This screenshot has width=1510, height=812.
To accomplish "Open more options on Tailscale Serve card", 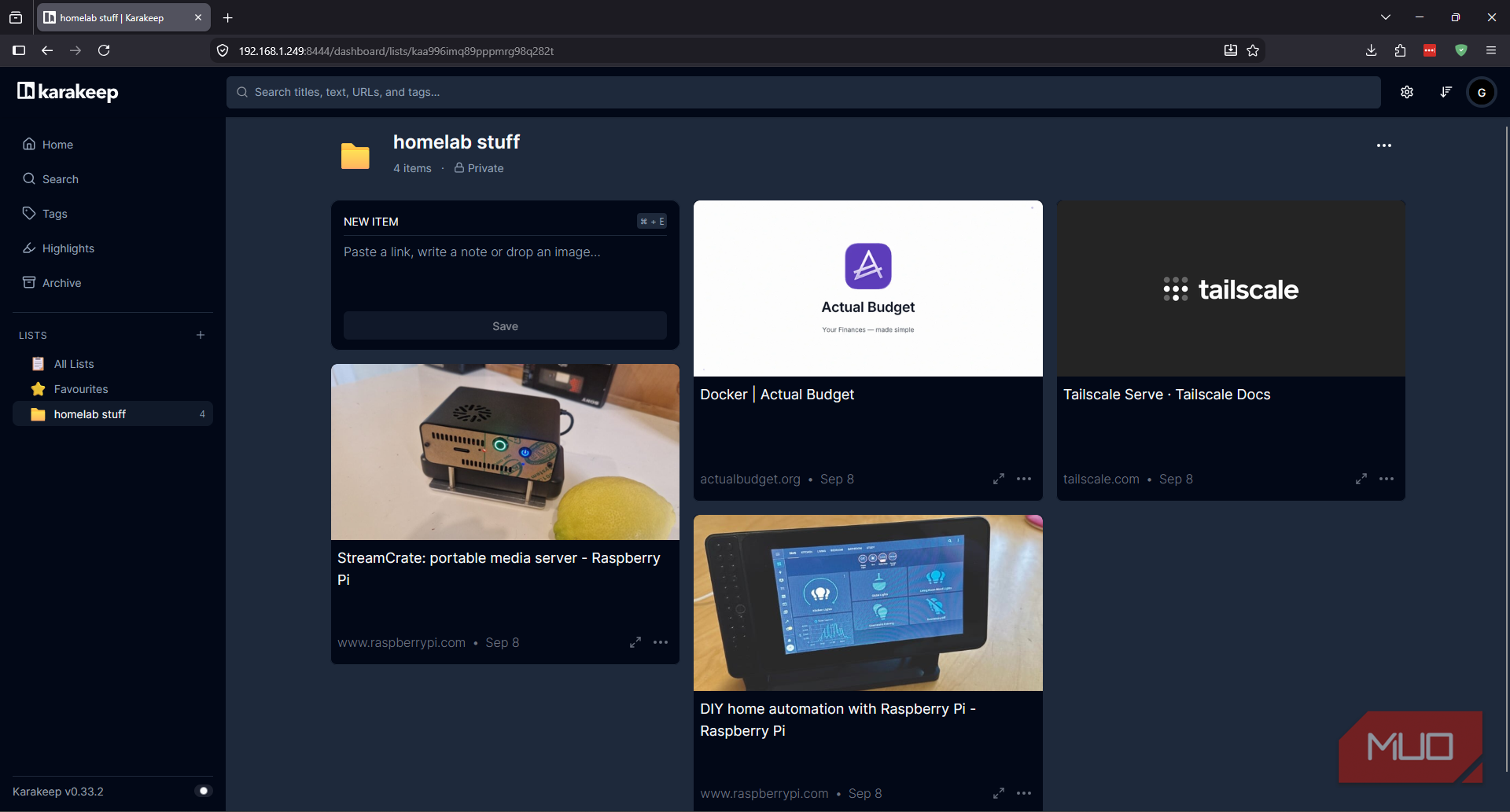I will coord(1387,479).
